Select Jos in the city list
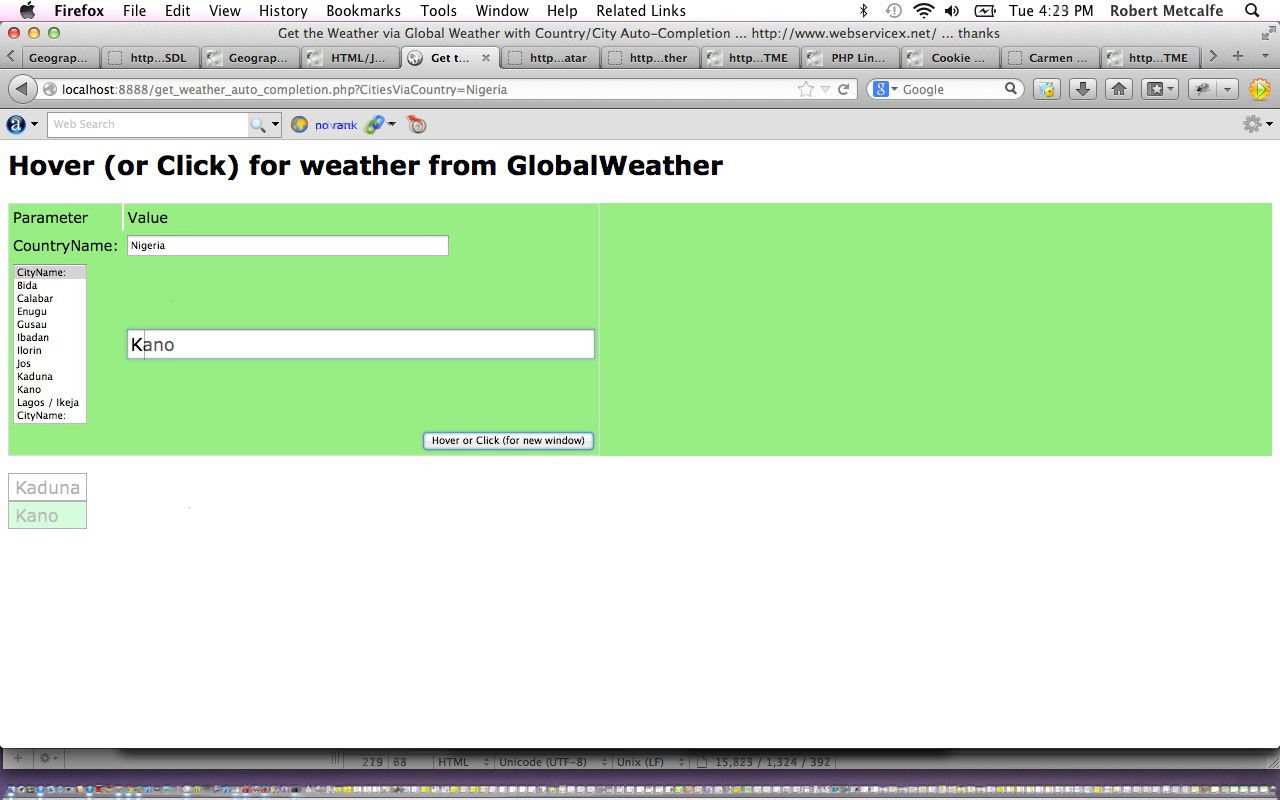1280x800 pixels. [50, 363]
